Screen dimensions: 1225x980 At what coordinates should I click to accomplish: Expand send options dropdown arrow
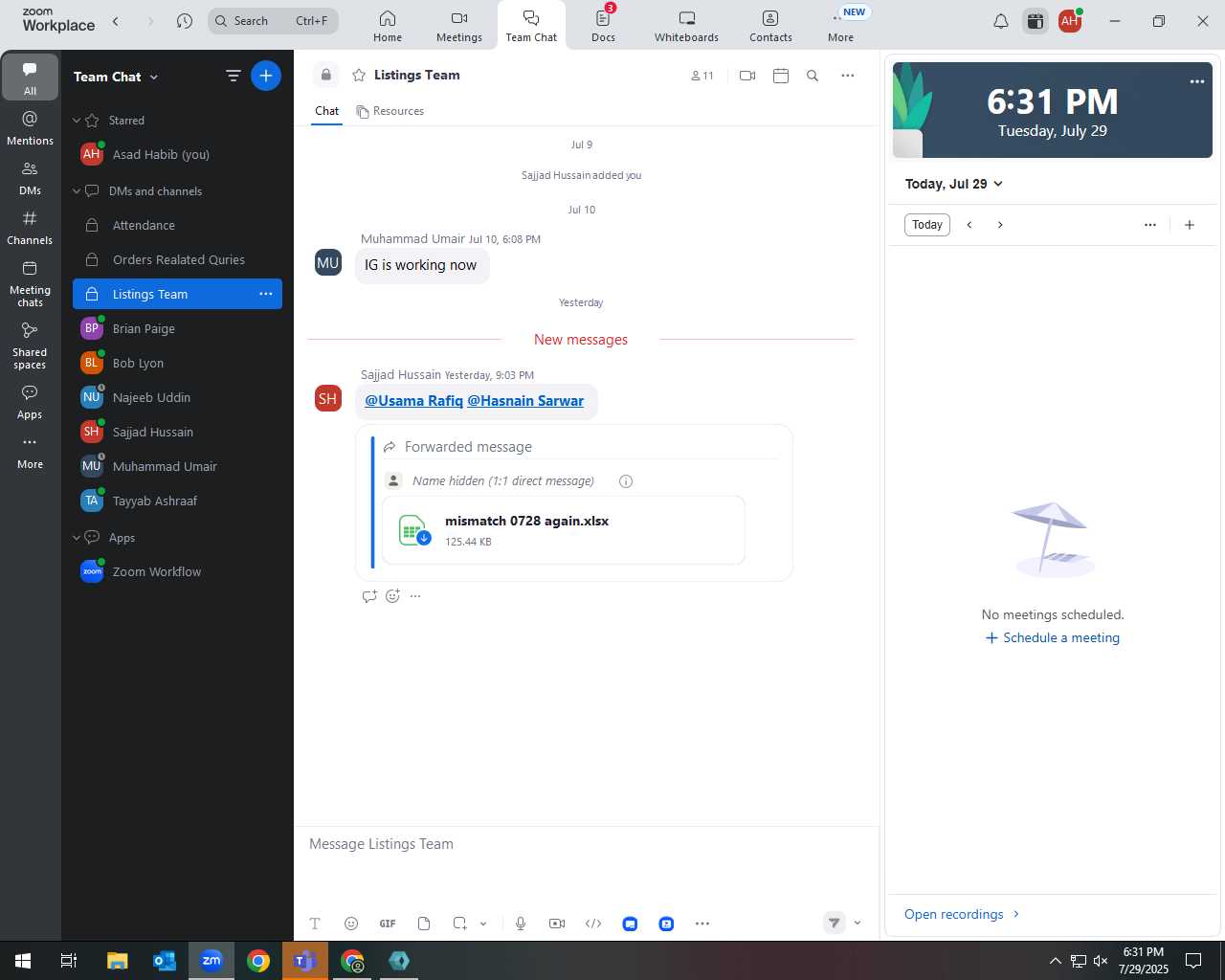857,924
